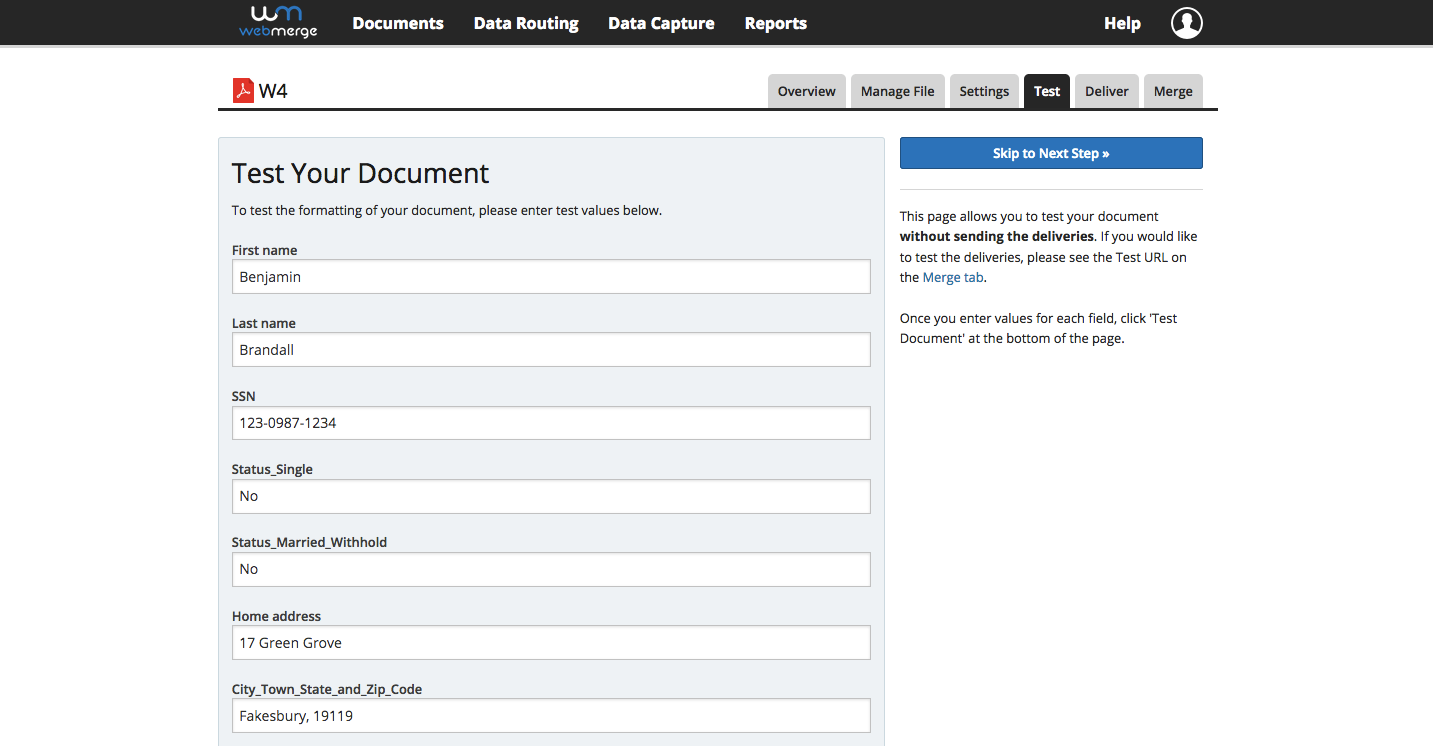Click the First name label
This screenshot has width=1433, height=746.
[x=264, y=250]
